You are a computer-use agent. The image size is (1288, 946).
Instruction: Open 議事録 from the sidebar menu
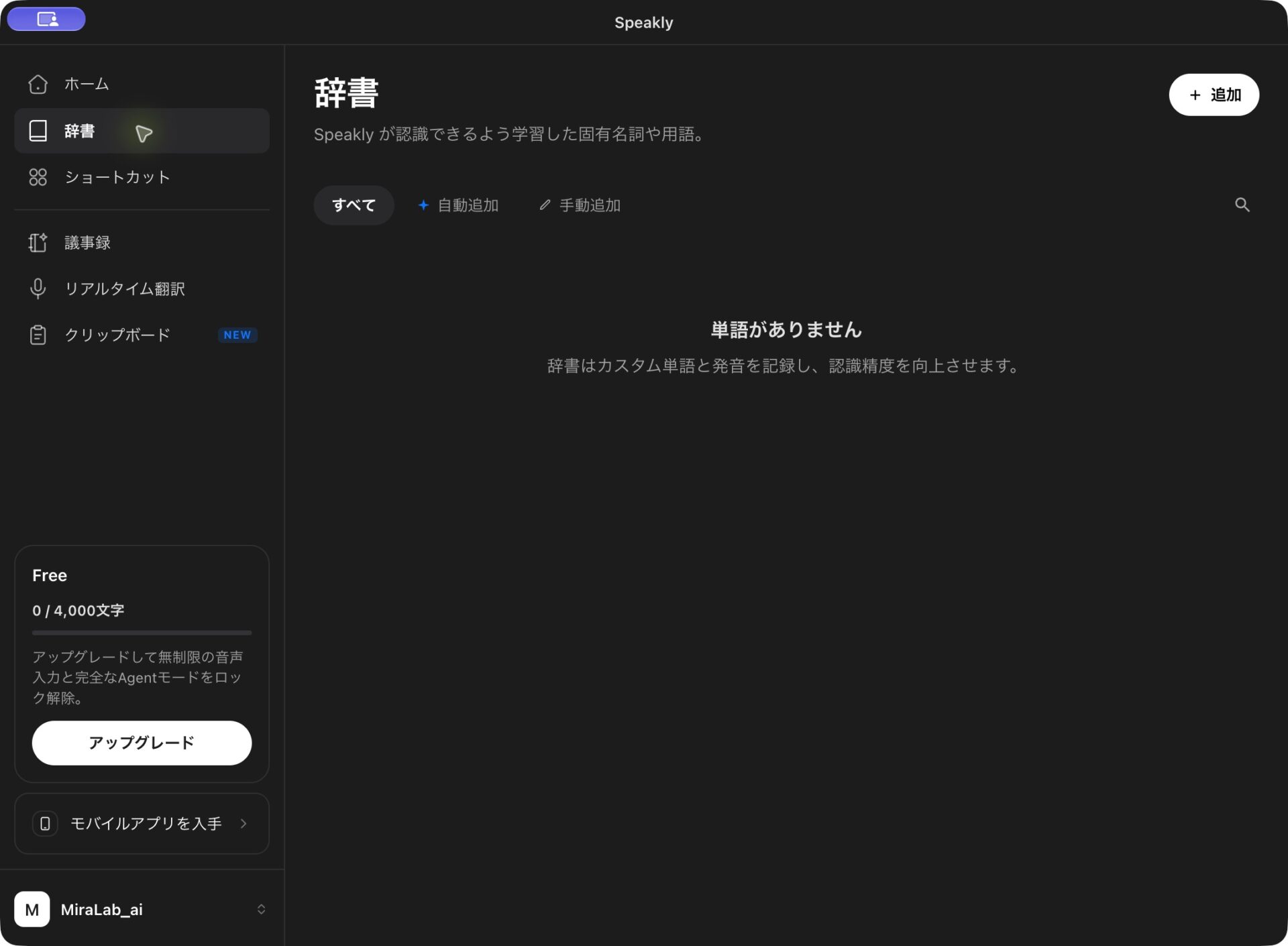(x=142, y=242)
